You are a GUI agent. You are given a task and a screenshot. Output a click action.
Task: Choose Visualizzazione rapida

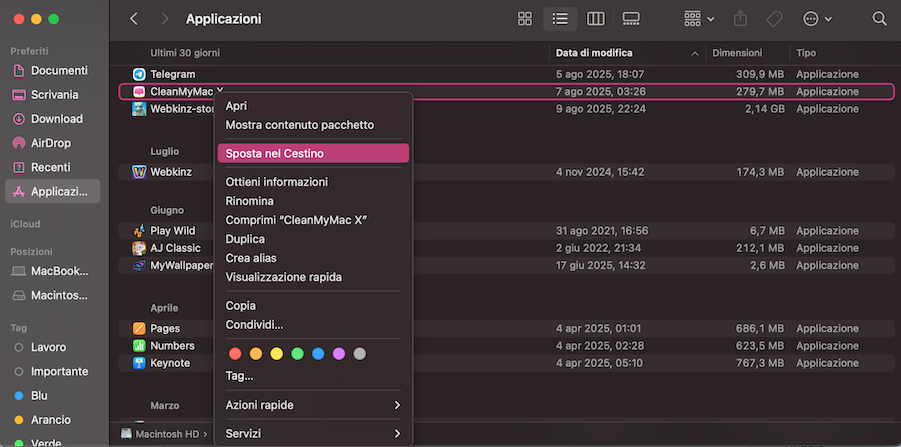pyautogui.click(x=313, y=277)
